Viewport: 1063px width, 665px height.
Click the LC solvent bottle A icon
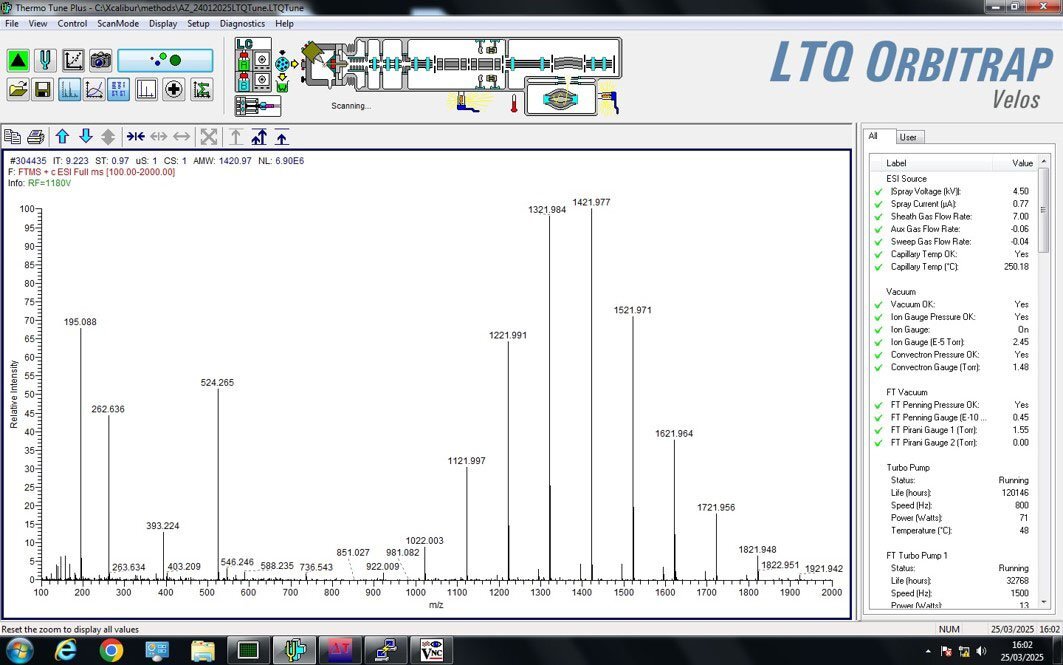(x=243, y=62)
